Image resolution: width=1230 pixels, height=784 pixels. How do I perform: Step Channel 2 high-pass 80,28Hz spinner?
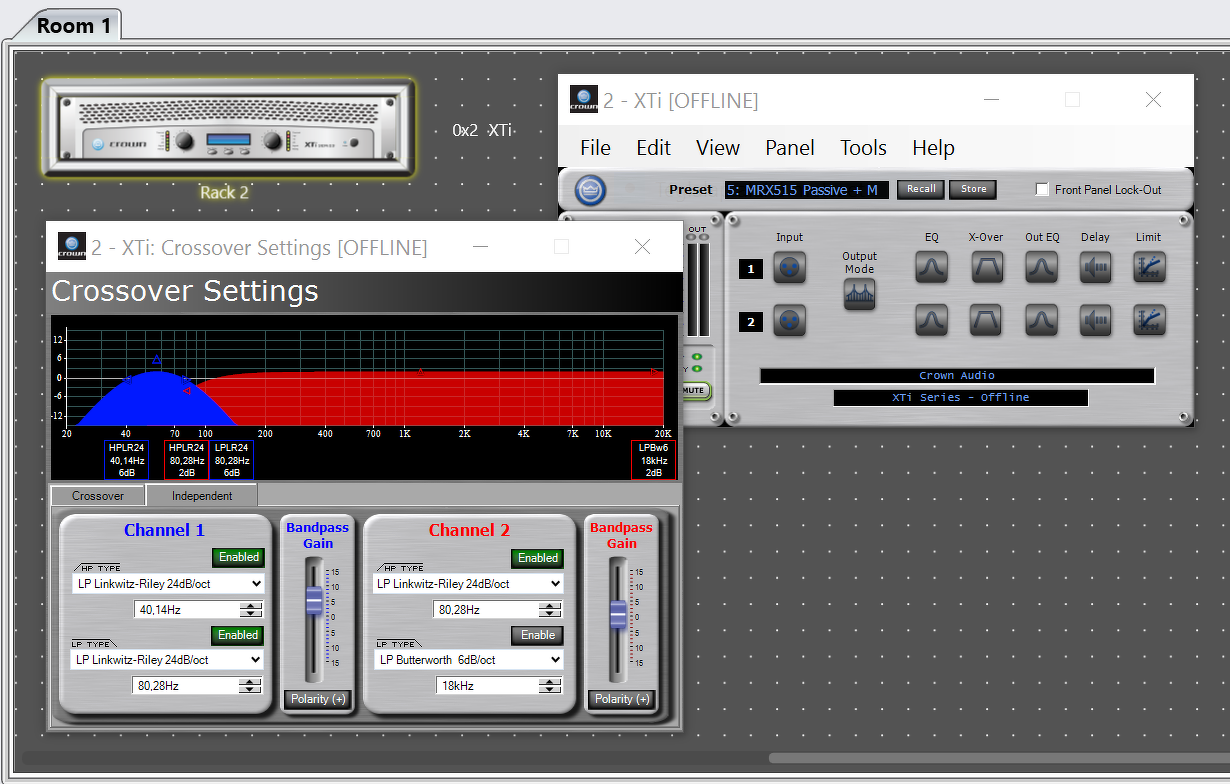[550, 609]
